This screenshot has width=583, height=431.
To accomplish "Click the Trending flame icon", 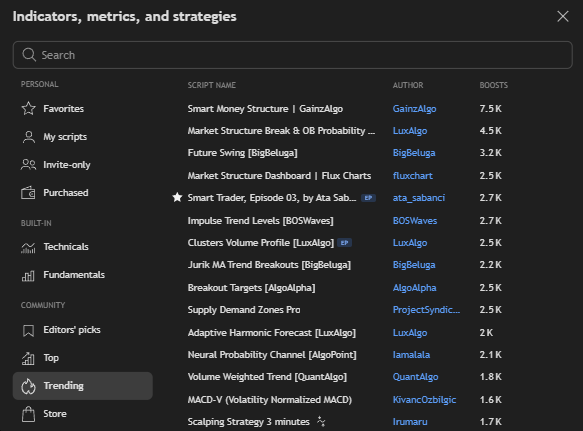I will (28, 386).
